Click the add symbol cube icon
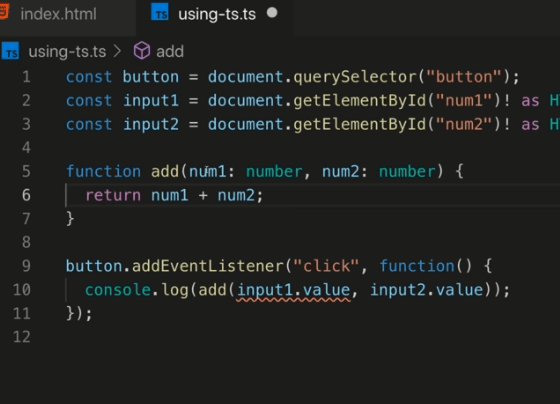This screenshot has width=560, height=404. click(141, 51)
